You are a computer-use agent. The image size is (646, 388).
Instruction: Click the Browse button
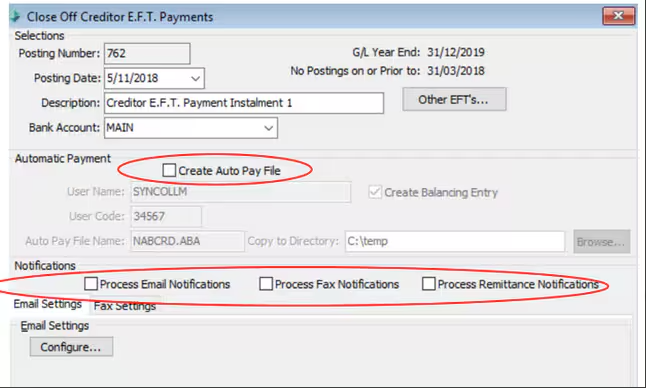click(x=602, y=241)
